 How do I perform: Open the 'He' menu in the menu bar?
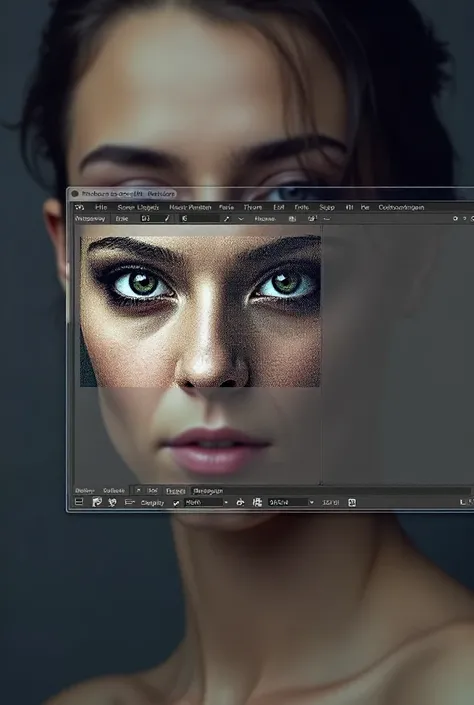click(365, 207)
